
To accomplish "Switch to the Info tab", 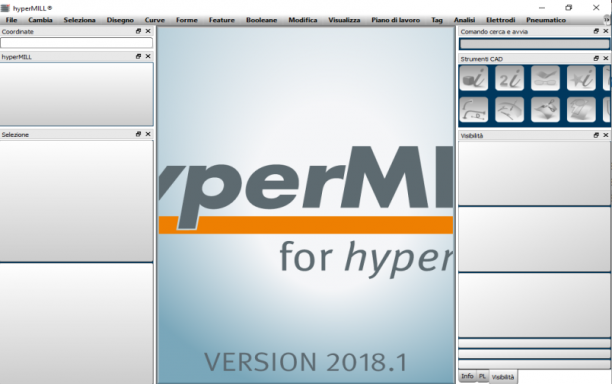I will click(x=467, y=376).
